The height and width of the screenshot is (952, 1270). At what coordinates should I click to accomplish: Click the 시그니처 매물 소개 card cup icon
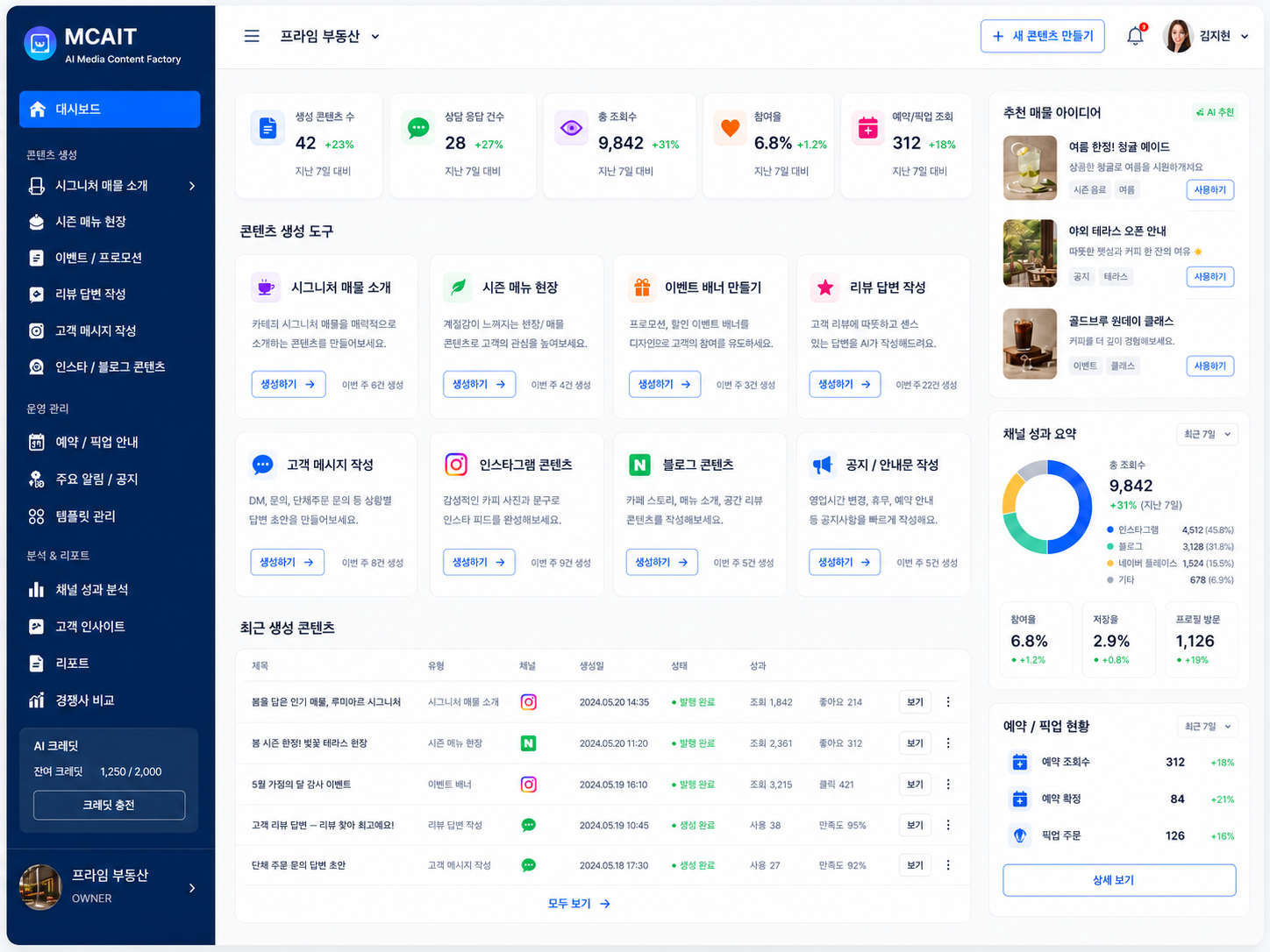[x=266, y=288]
